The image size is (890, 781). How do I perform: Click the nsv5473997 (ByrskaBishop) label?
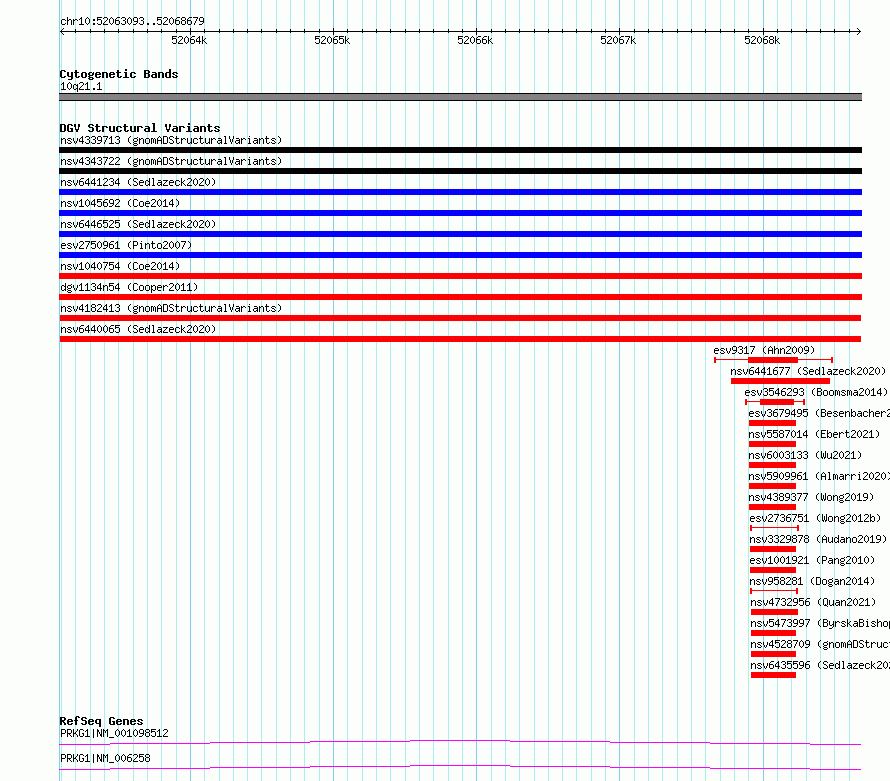click(x=820, y=623)
